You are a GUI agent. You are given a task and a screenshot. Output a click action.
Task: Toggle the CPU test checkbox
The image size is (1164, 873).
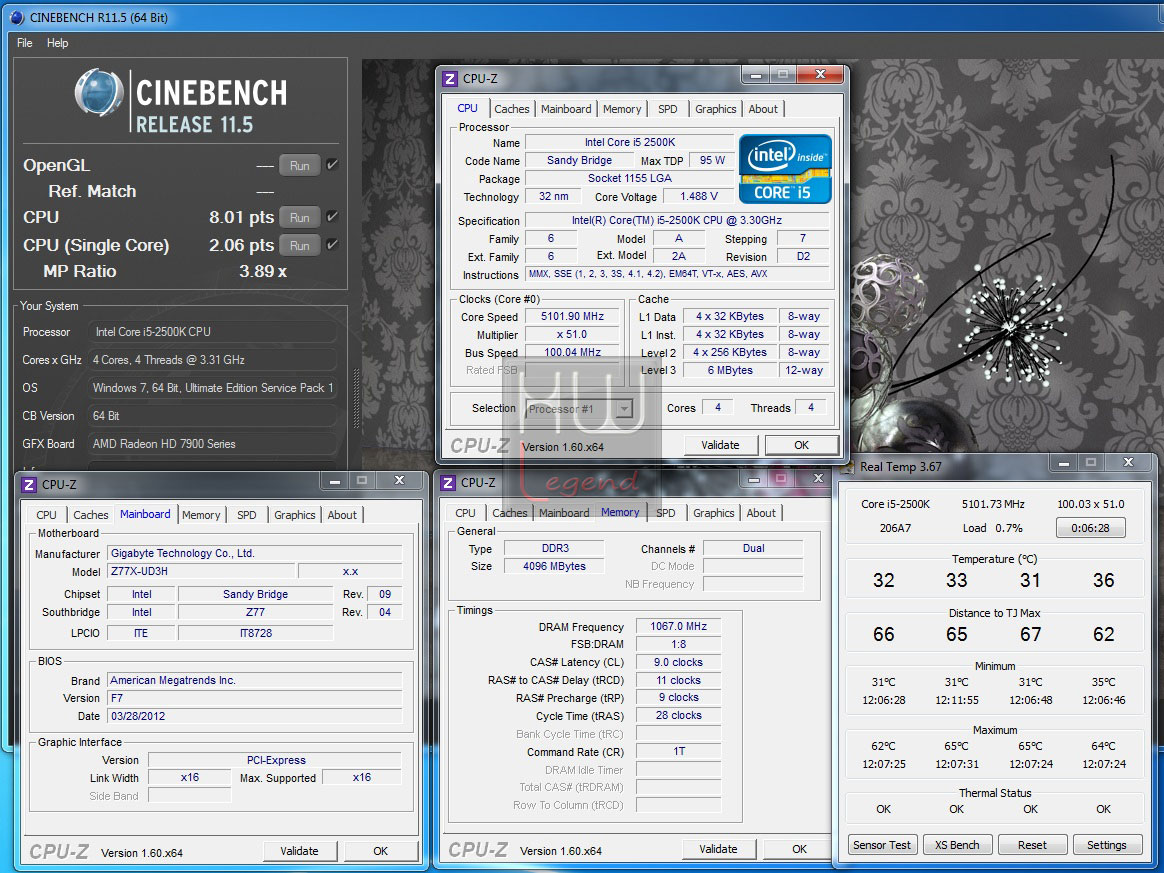(333, 217)
